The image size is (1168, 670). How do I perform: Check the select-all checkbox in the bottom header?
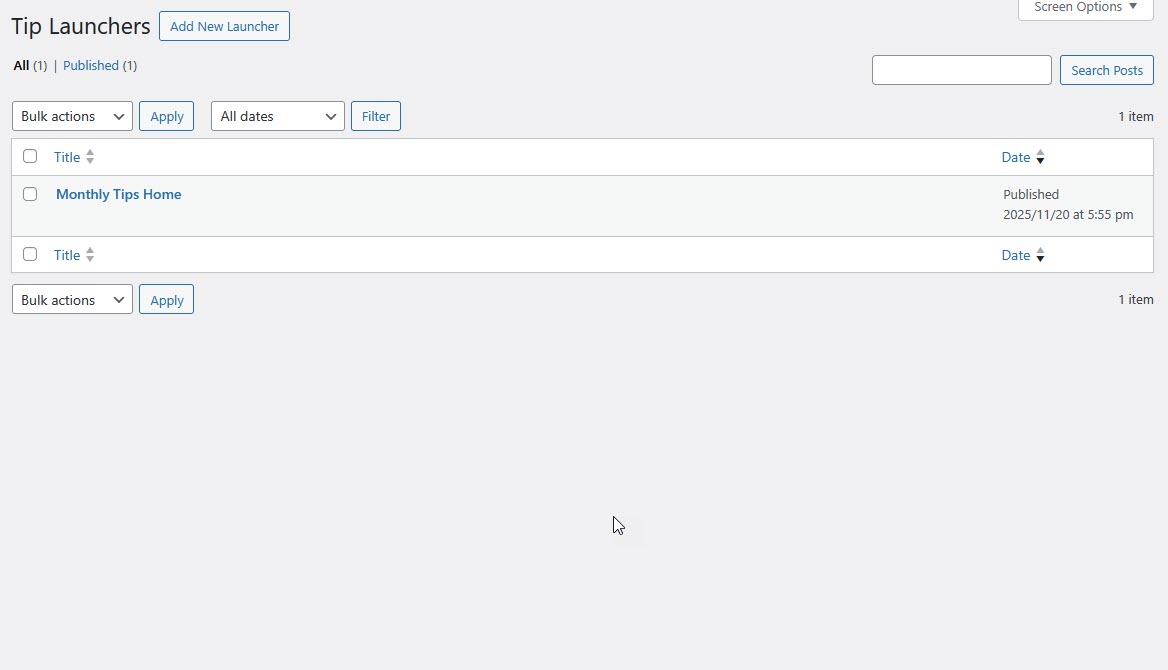(x=30, y=254)
